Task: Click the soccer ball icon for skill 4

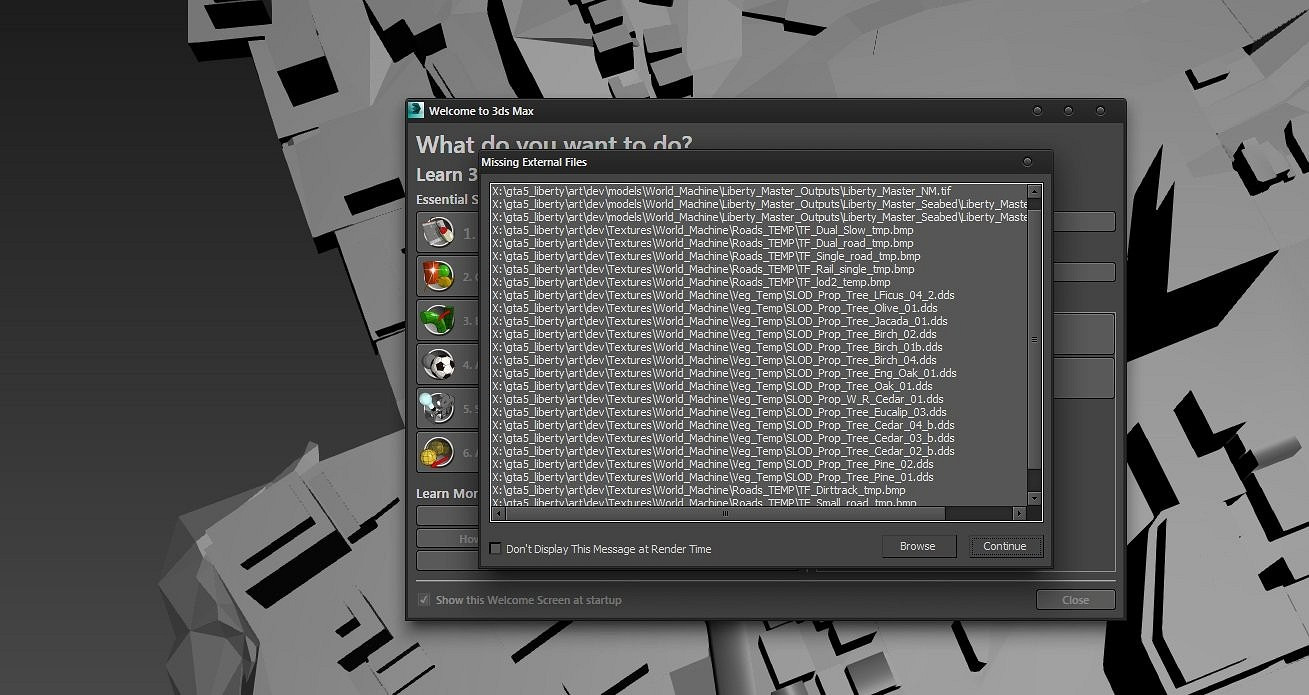Action: 437,363
